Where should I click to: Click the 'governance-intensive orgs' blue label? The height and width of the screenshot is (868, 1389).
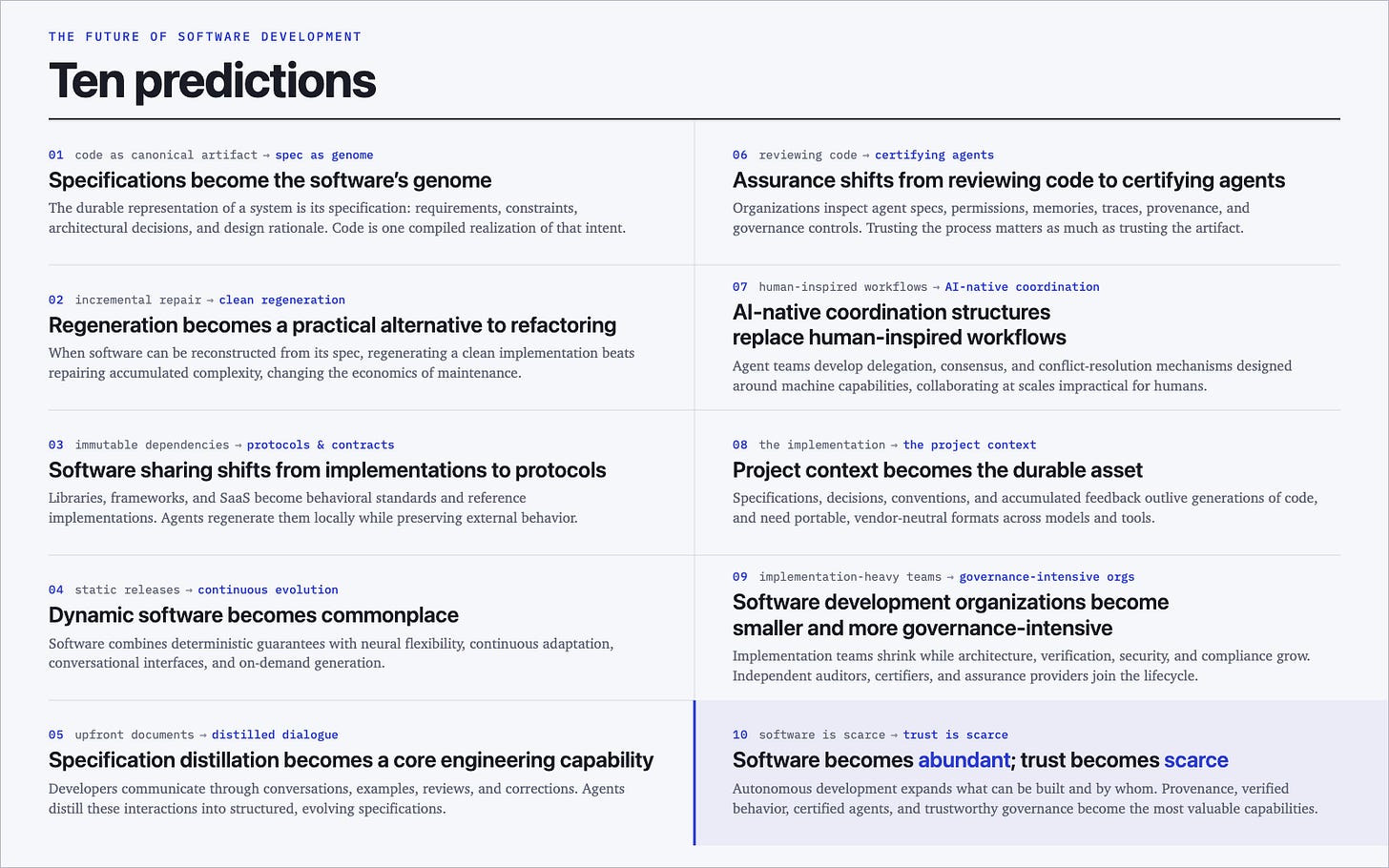point(1047,576)
